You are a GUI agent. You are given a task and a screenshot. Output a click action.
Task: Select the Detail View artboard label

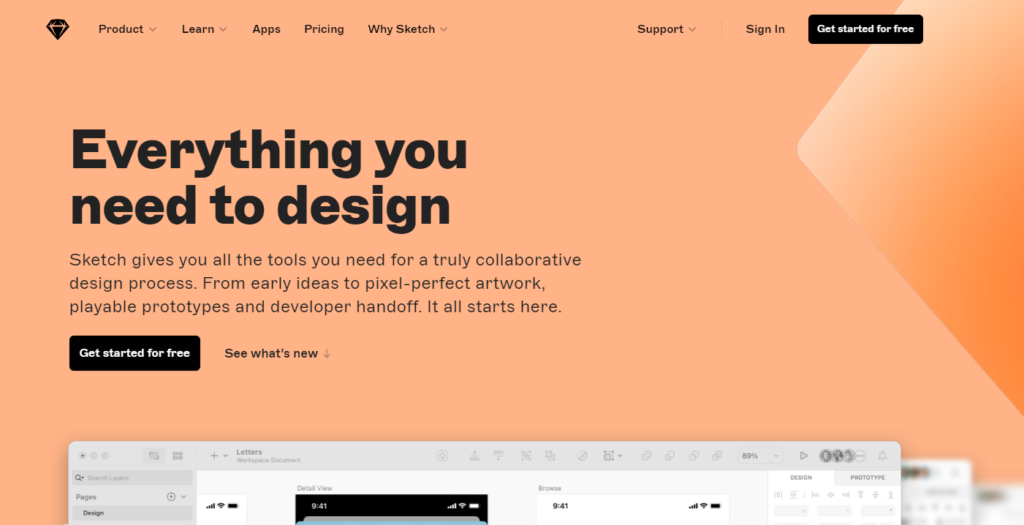(x=315, y=488)
